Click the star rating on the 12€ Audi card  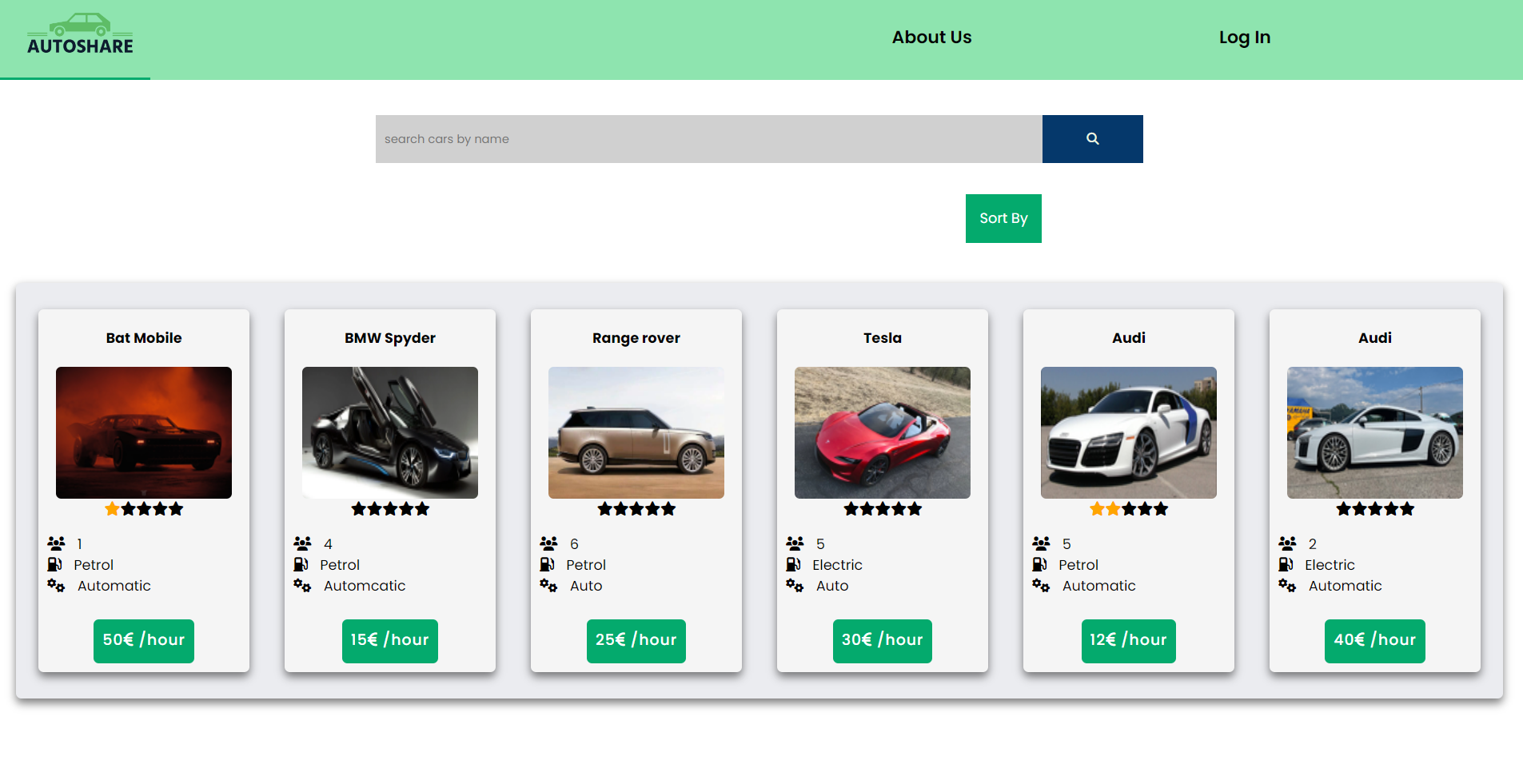click(x=1129, y=509)
